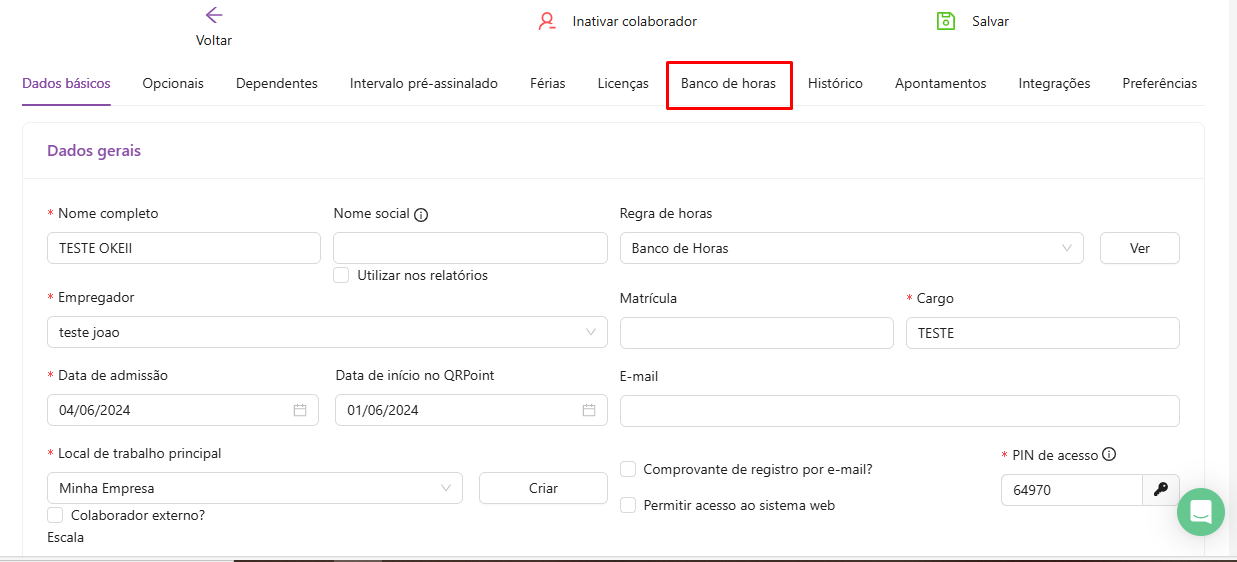Image resolution: width=1237 pixels, height=562 pixels.
Task: Open calendar icon in Data de admissão
Action: [x=300, y=410]
